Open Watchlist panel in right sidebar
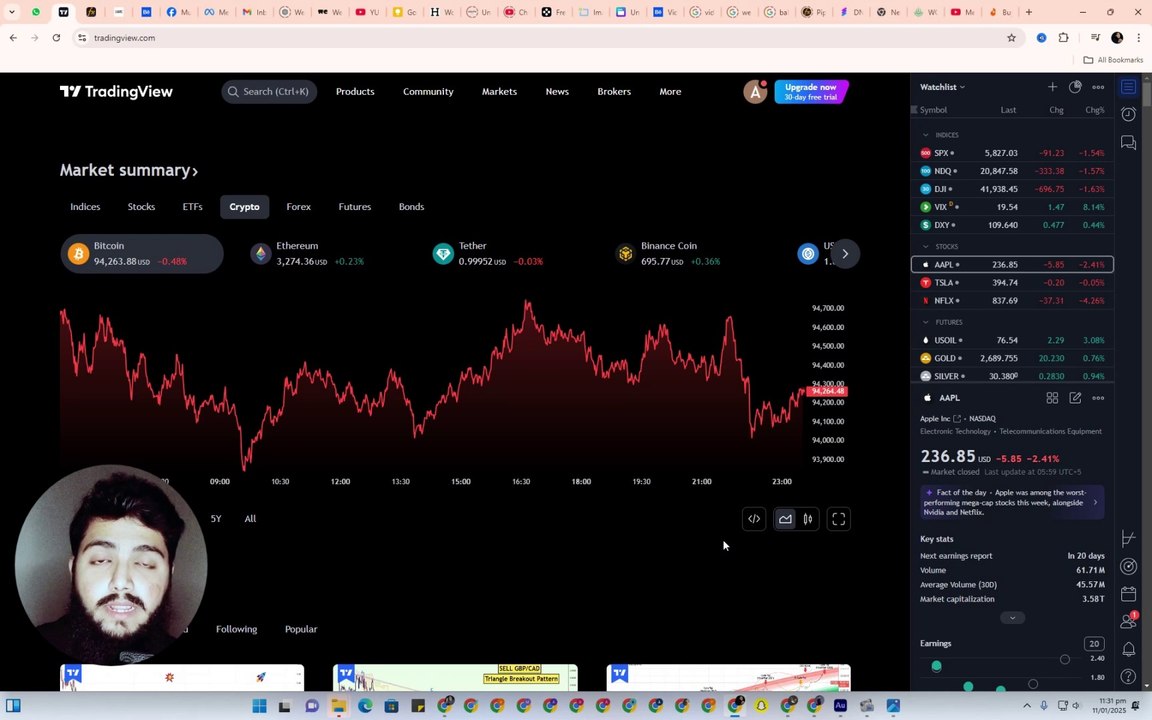Screen dimensions: 1152x720 [1128, 87]
